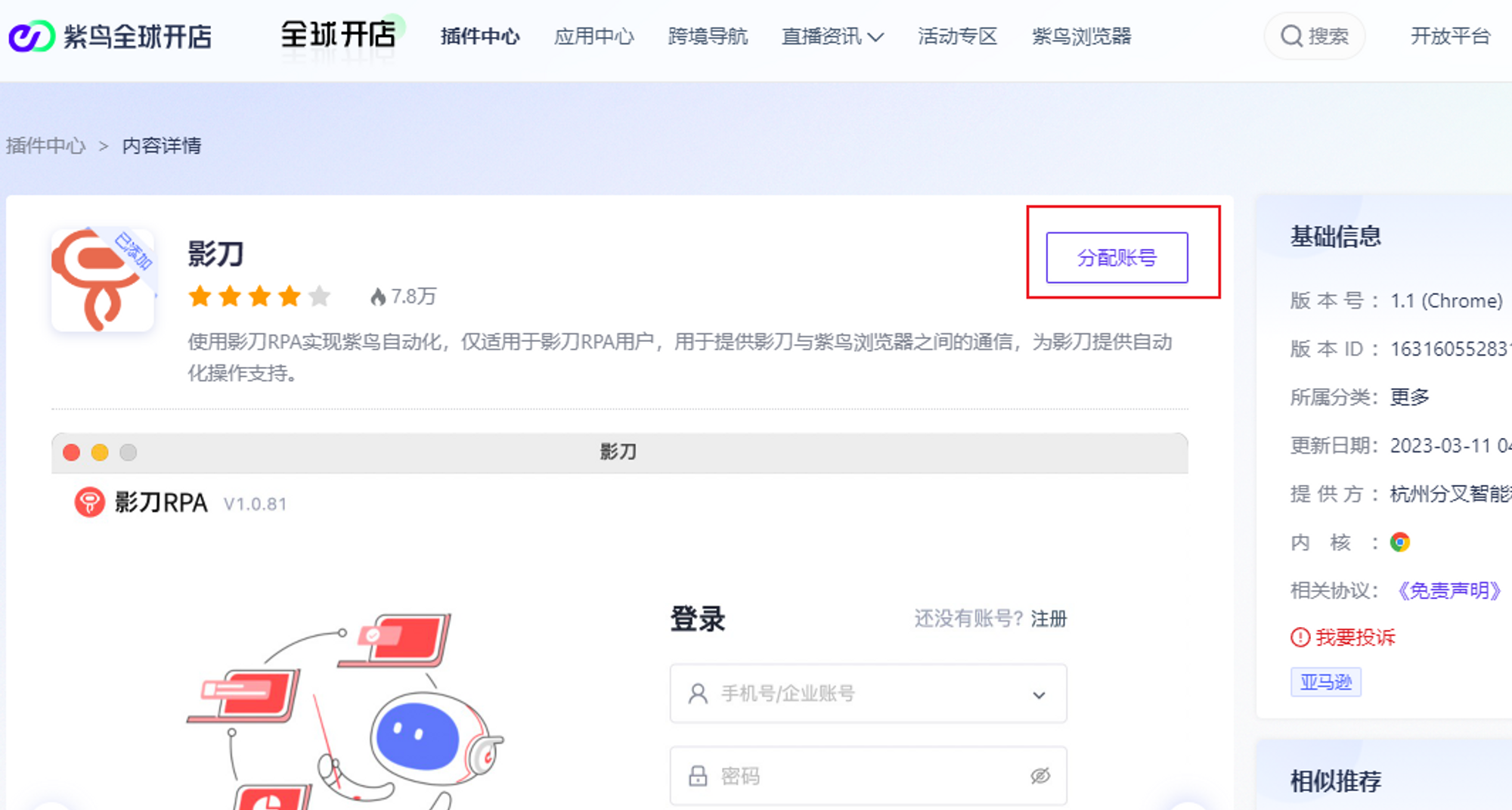This screenshot has height=810, width=1512.
Task: Click the 所属分类 value 更多
Action: click(1410, 397)
